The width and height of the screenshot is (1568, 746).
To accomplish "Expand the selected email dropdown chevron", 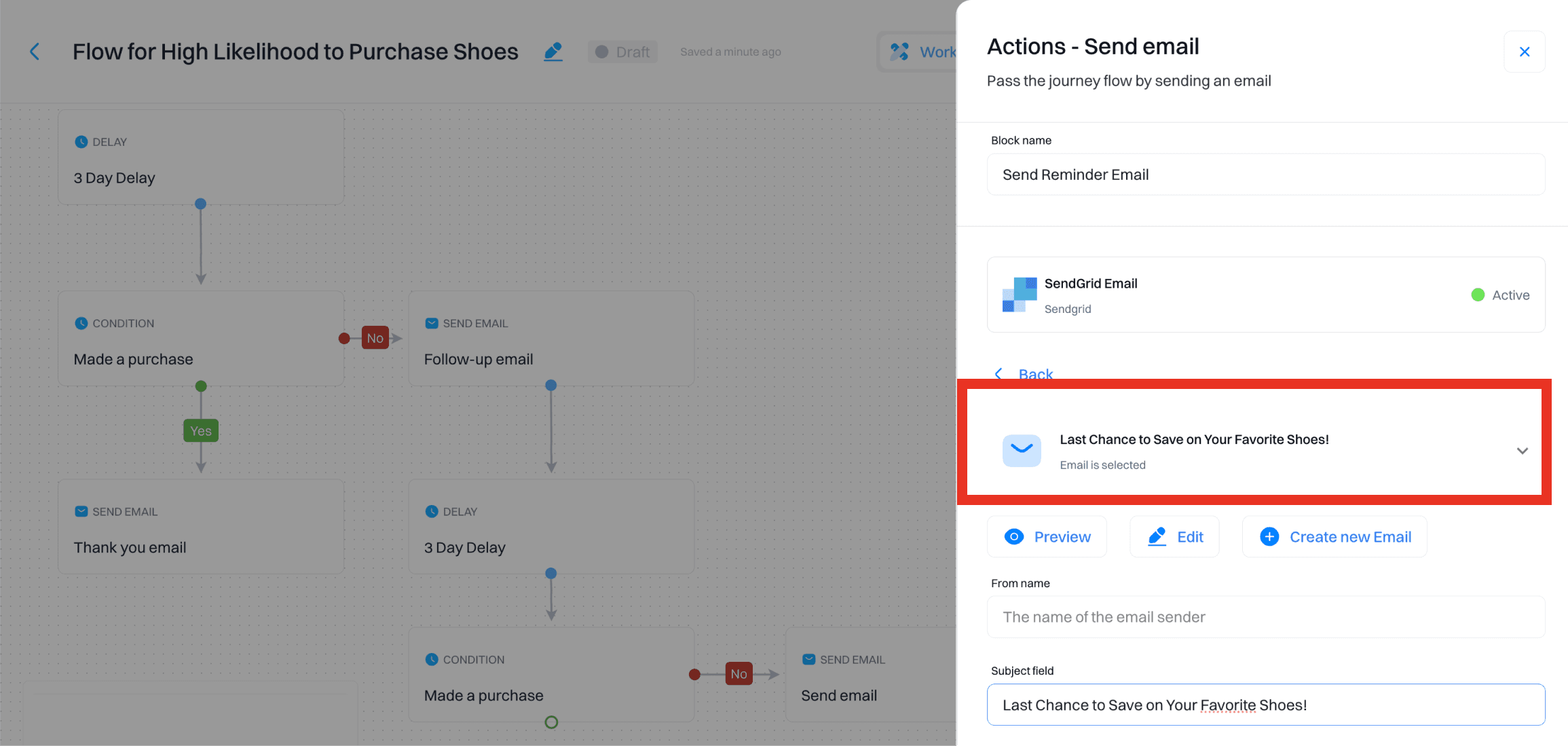I will click(1522, 451).
